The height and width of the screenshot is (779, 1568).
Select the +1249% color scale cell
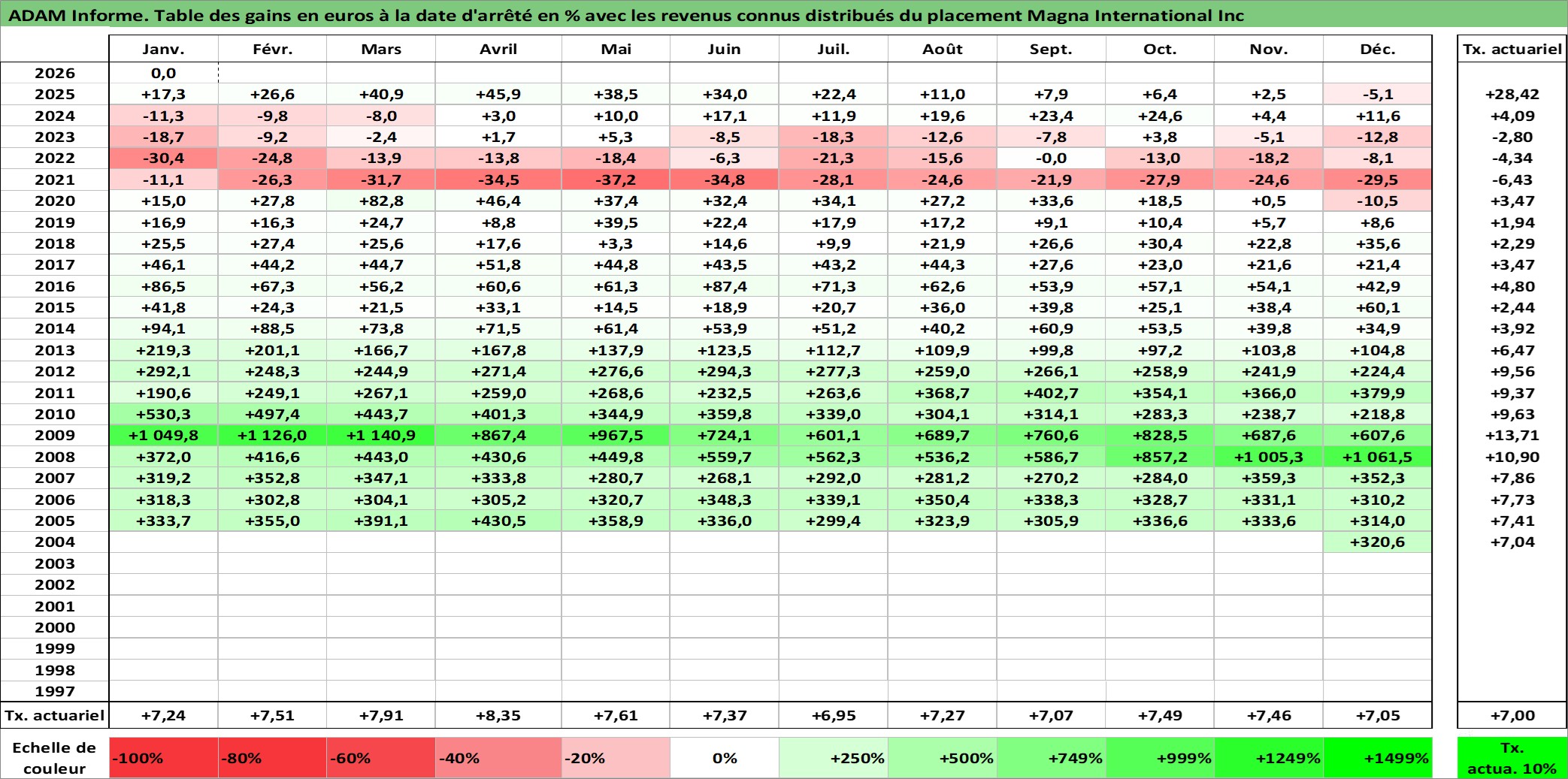pos(1269,758)
